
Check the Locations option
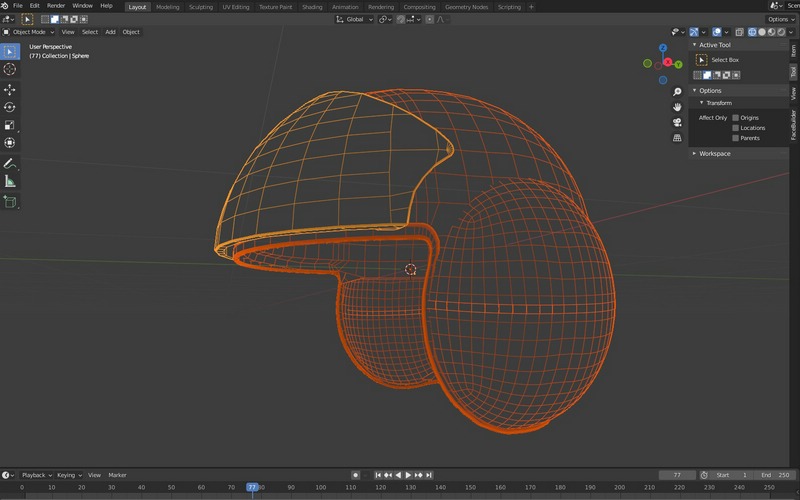(x=736, y=128)
